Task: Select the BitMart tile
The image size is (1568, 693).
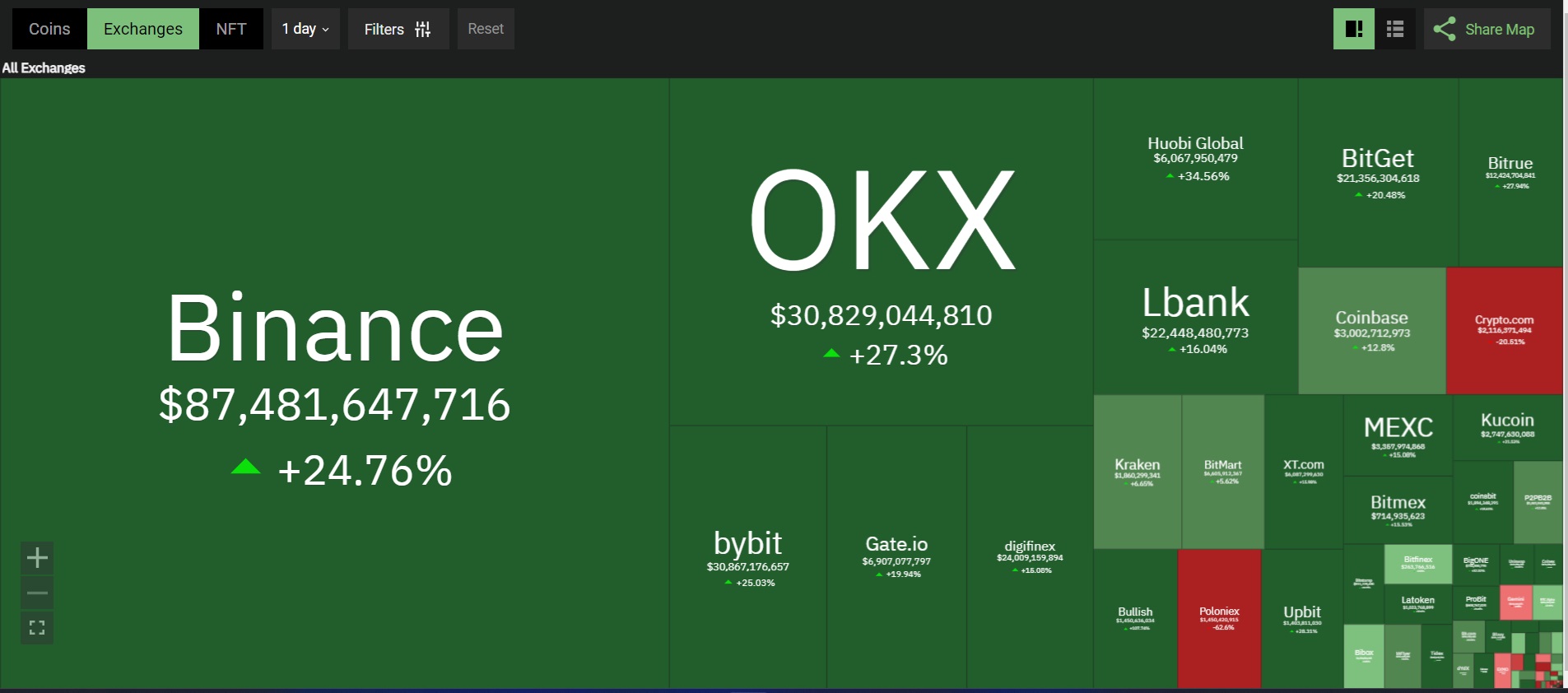Action: pos(1223,472)
